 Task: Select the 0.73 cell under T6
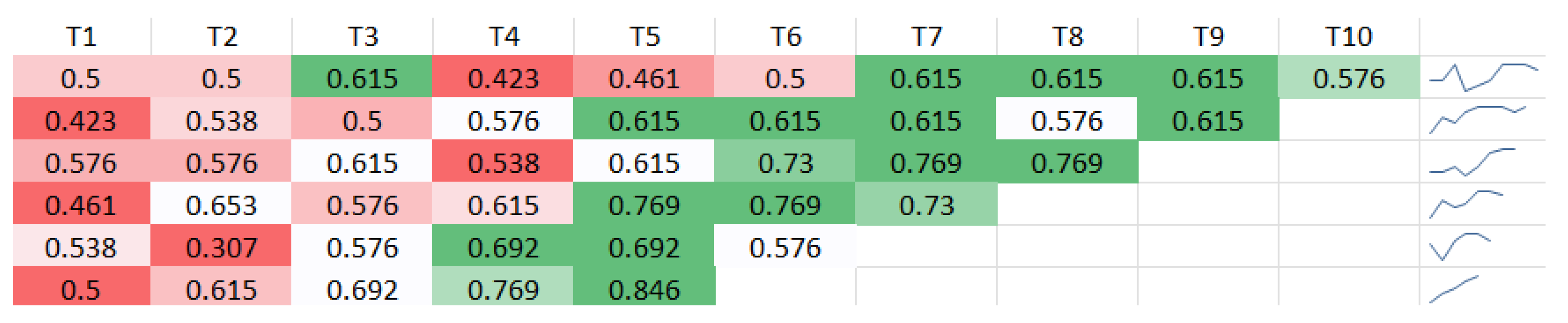[x=785, y=162]
